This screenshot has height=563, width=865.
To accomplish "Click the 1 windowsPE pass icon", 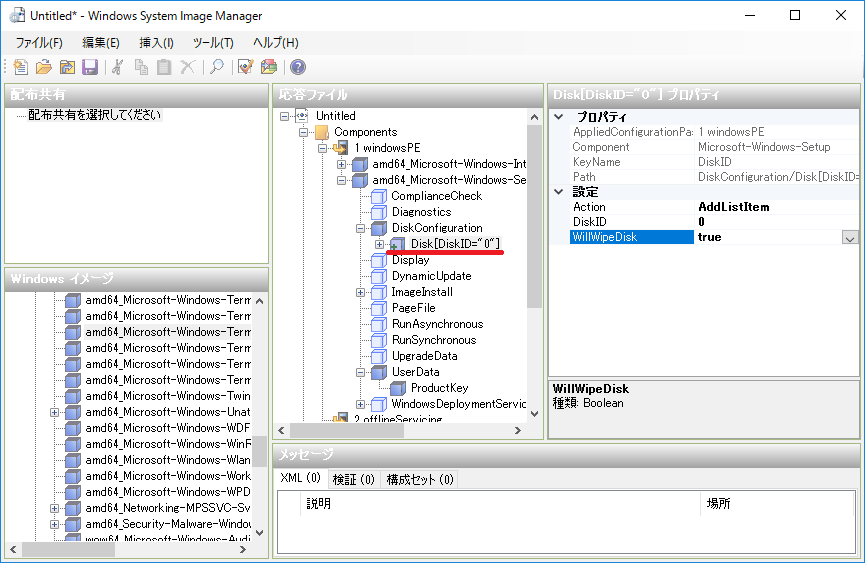I will (x=340, y=148).
